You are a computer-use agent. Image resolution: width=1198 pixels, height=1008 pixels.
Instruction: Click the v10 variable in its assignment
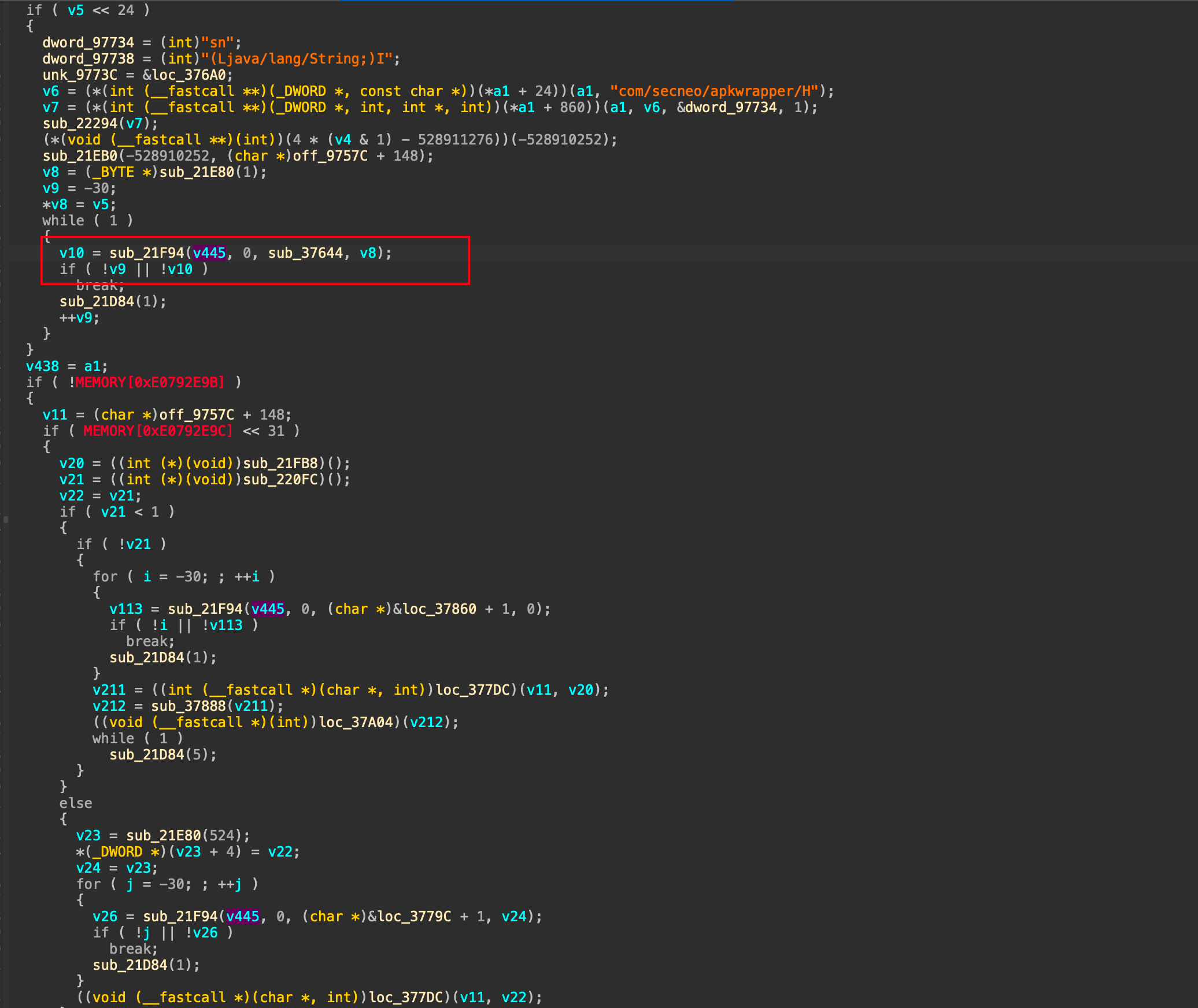(72, 253)
